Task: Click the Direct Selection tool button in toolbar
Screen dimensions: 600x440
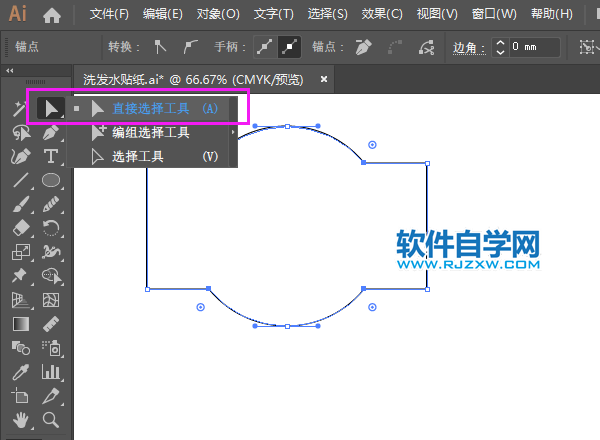Action: click(x=51, y=109)
